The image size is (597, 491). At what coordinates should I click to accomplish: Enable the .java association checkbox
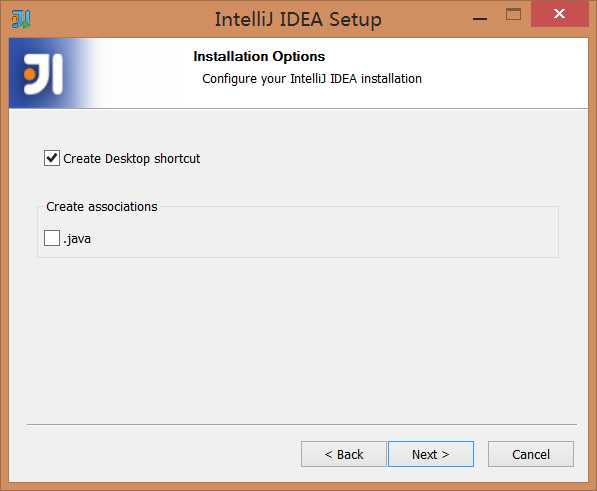pyautogui.click(x=52, y=238)
